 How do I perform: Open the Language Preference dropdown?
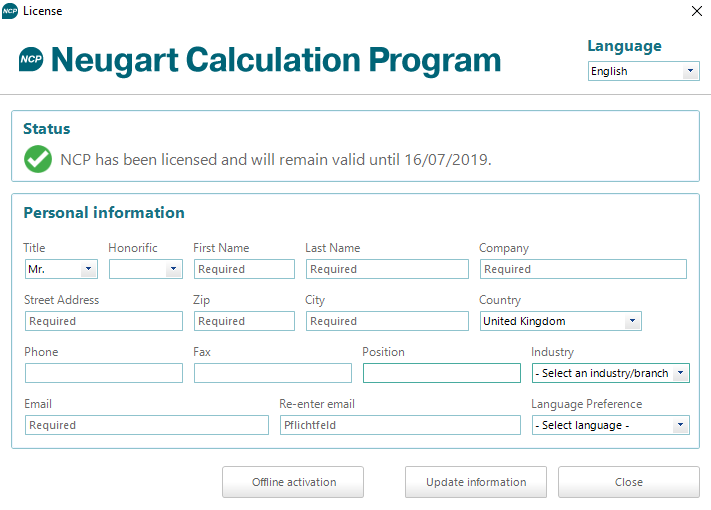pos(611,425)
